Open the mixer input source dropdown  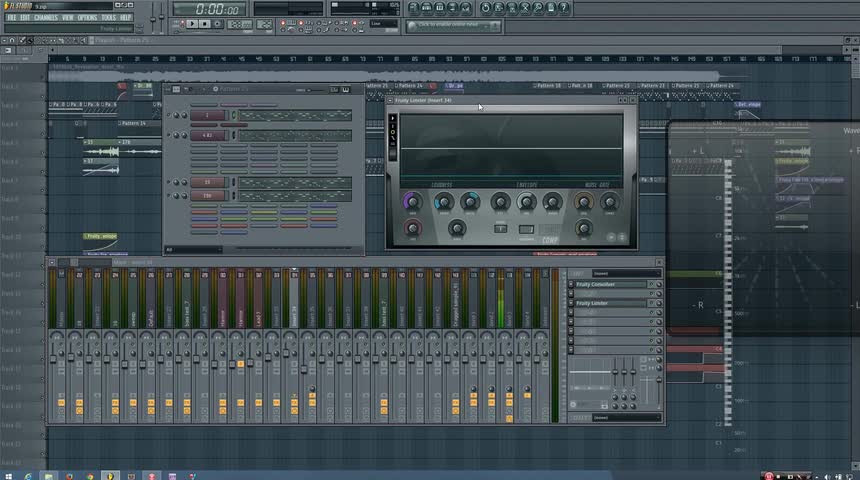[624, 273]
